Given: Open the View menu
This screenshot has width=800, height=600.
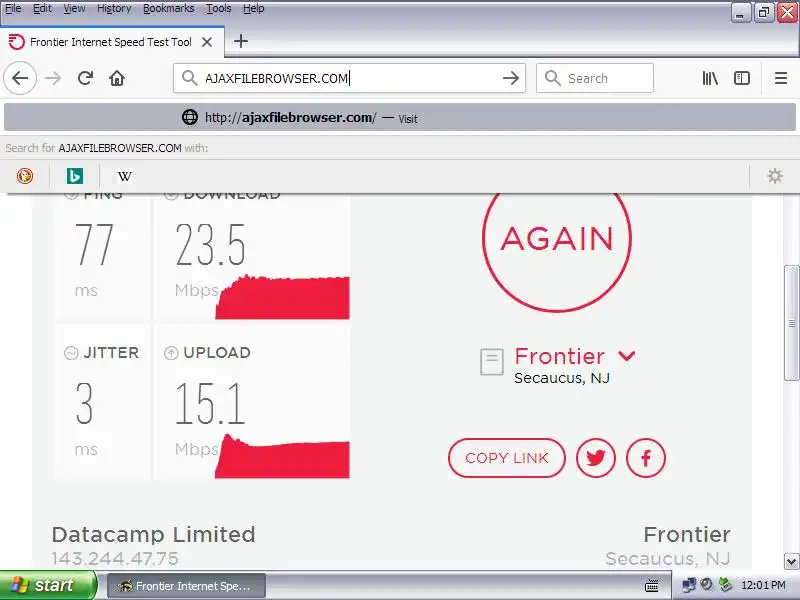Looking at the screenshot, I should (x=74, y=9).
